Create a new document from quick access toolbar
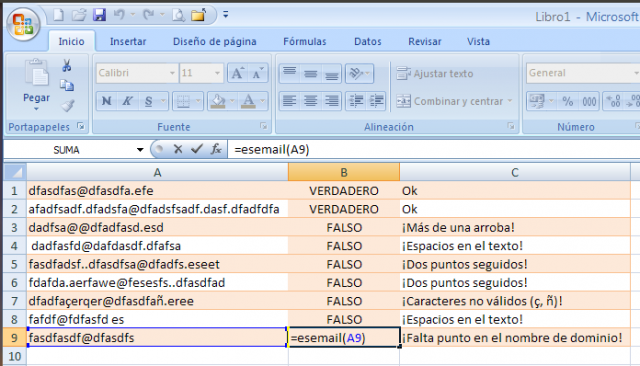Viewport: 640px width, 366px height. point(58,15)
